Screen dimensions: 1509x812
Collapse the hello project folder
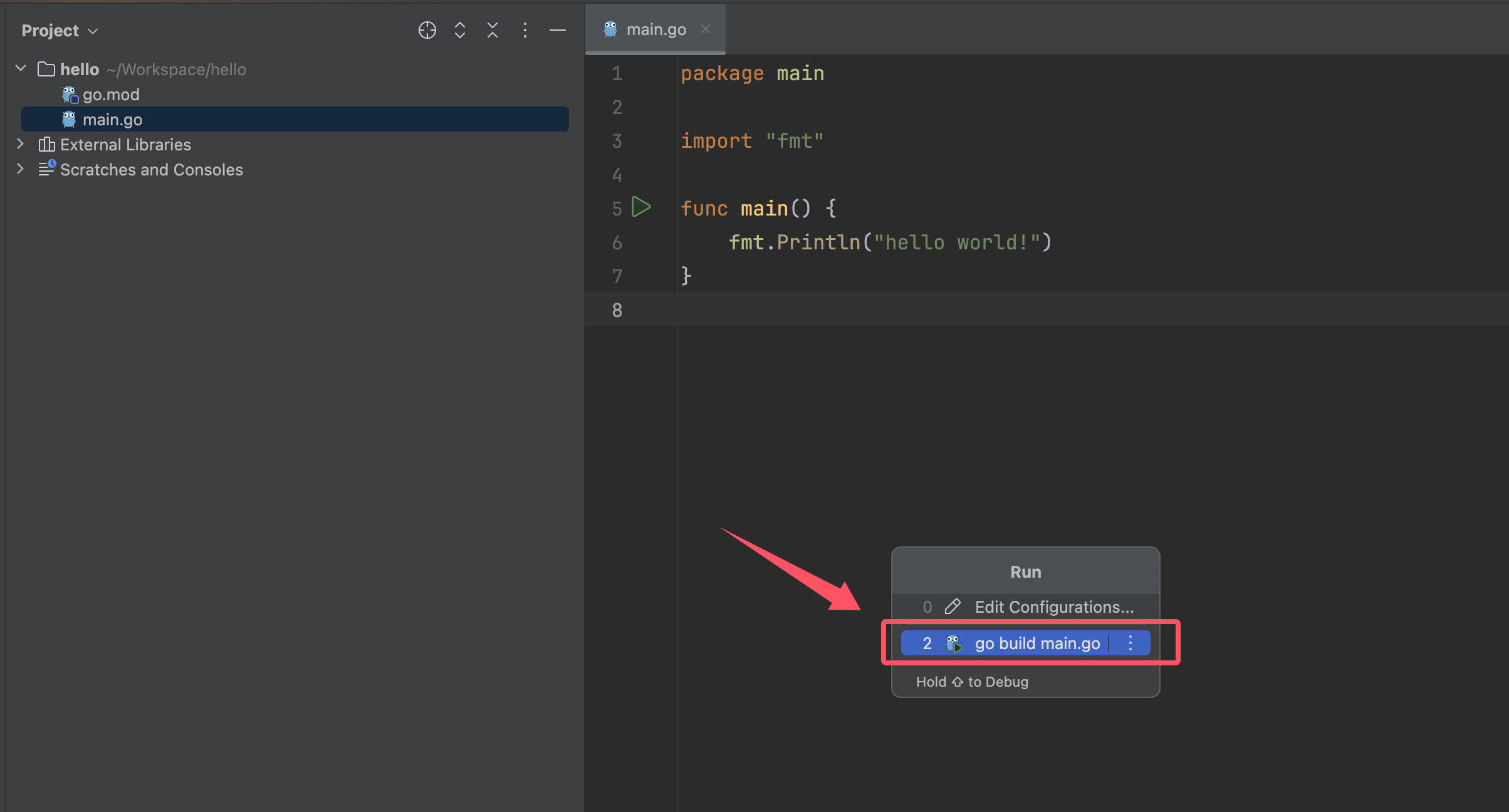(x=21, y=68)
